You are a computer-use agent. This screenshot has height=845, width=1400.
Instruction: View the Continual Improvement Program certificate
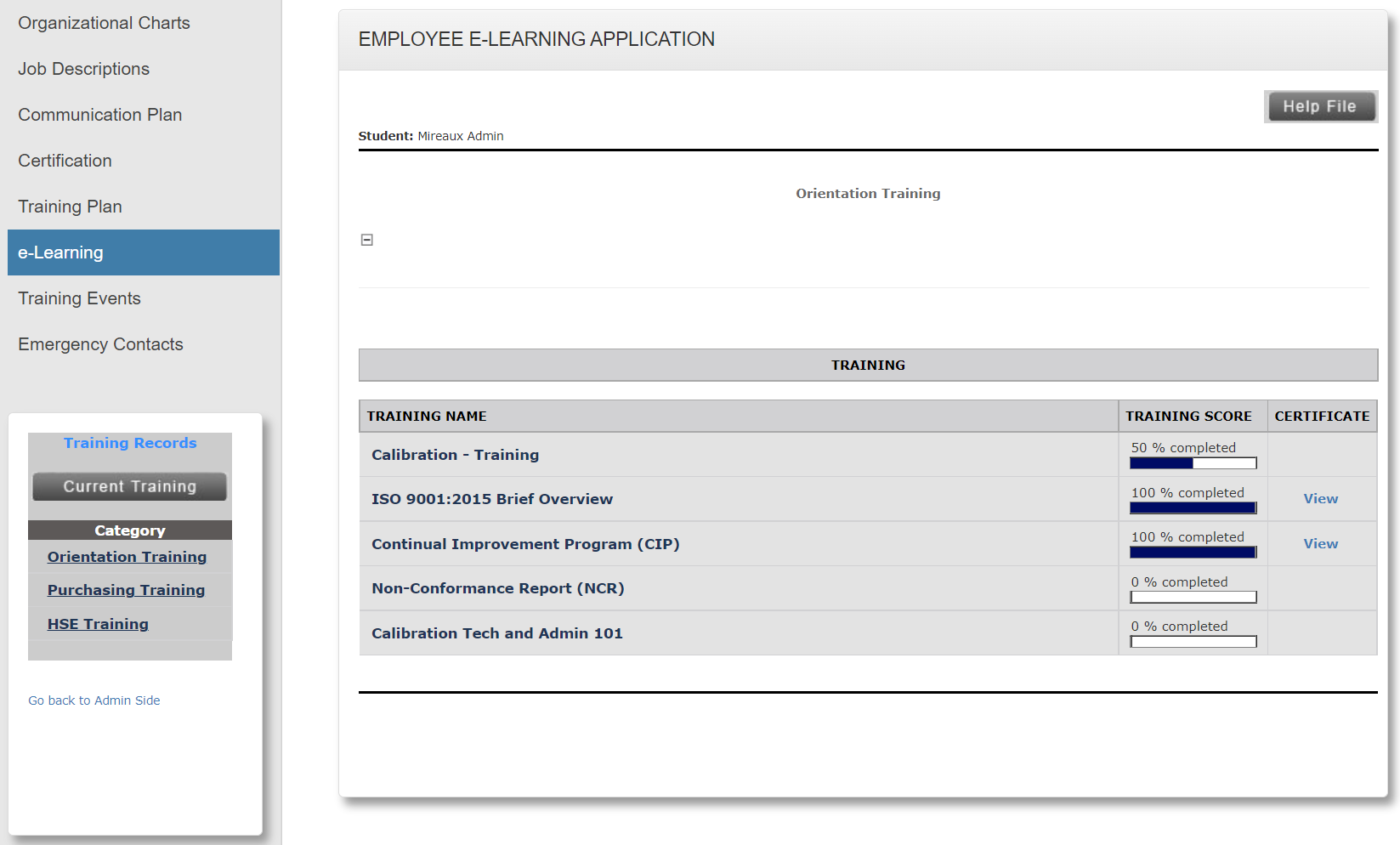[x=1320, y=543]
